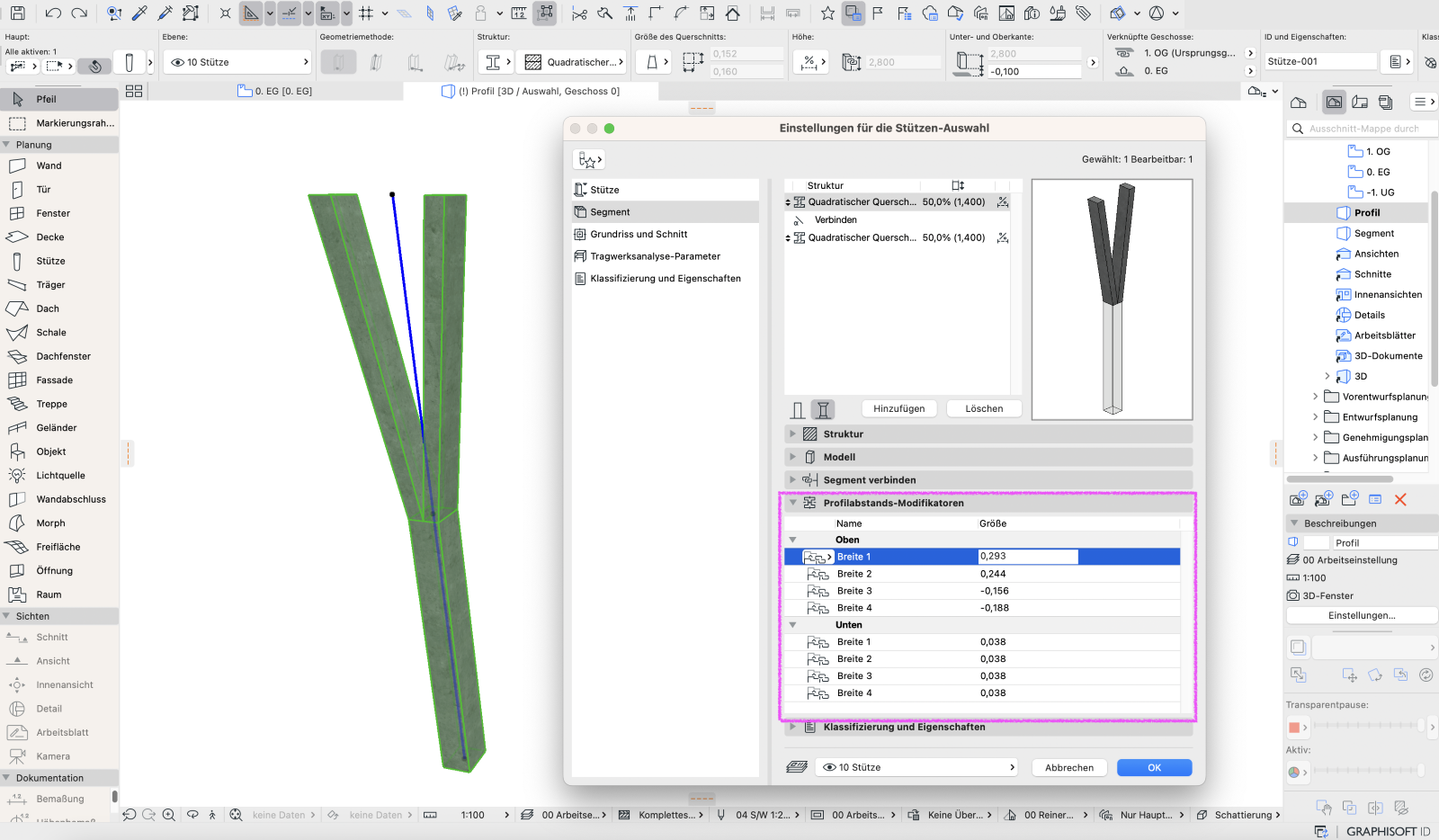The image size is (1439, 840).
Task: Confirm dialog with OK button
Action: pyautogui.click(x=1155, y=767)
